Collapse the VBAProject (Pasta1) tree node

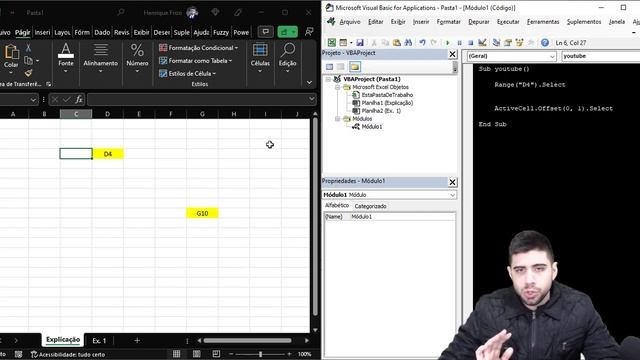(x=328, y=79)
